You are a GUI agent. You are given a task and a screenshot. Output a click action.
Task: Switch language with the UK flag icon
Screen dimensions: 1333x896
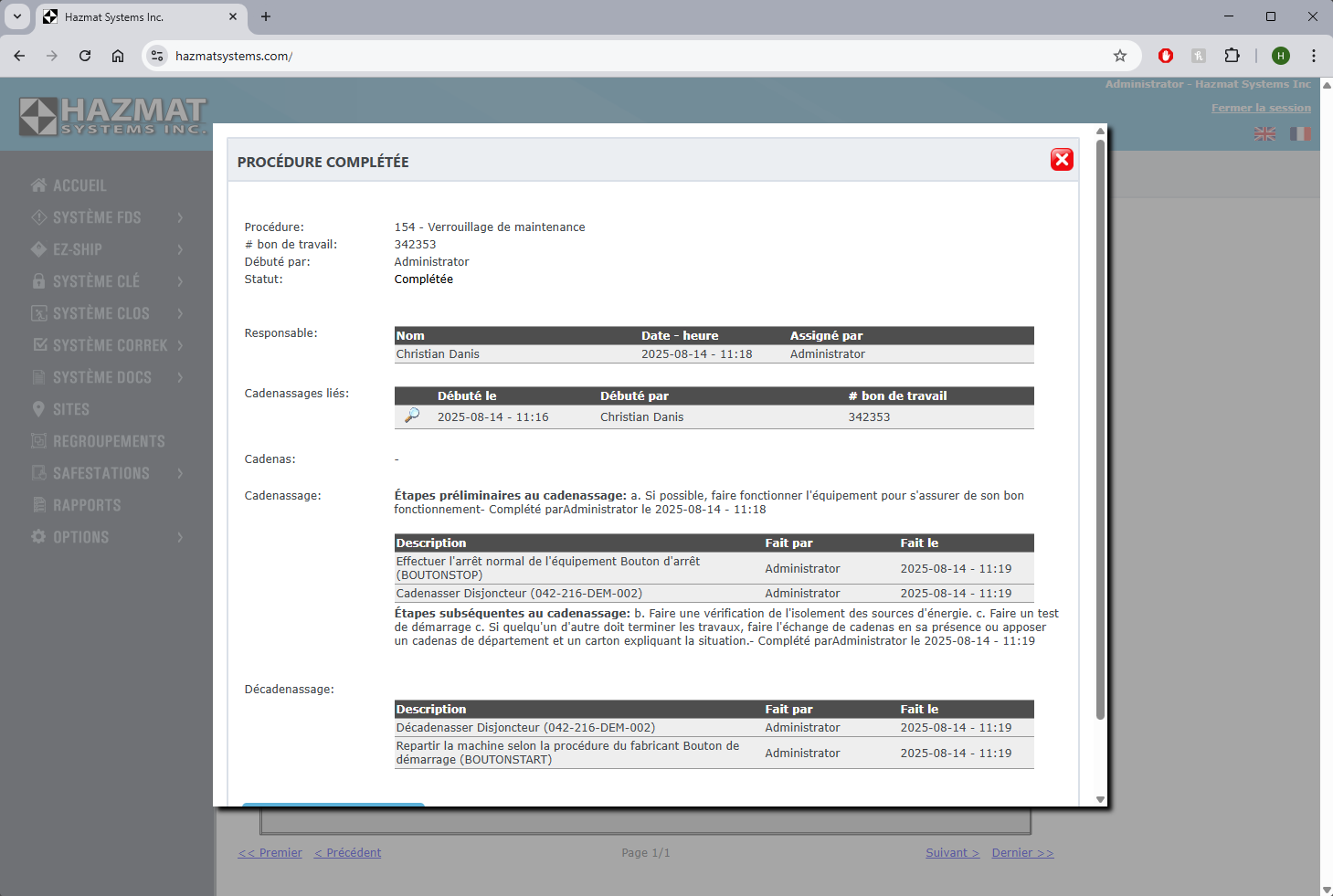coord(1264,134)
